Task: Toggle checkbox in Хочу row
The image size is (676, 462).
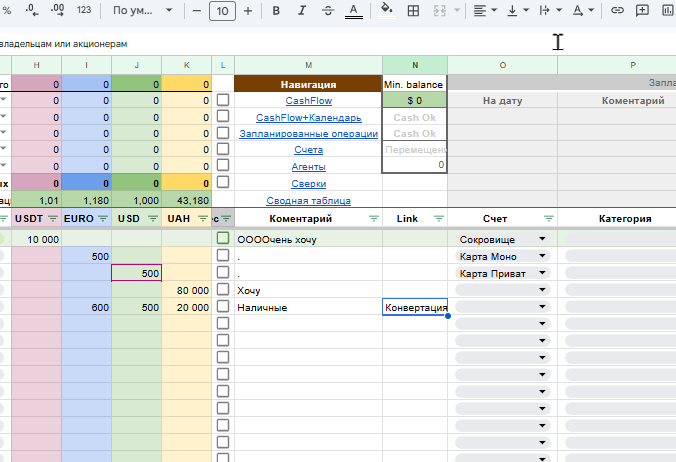Action: click(x=223, y=289)
